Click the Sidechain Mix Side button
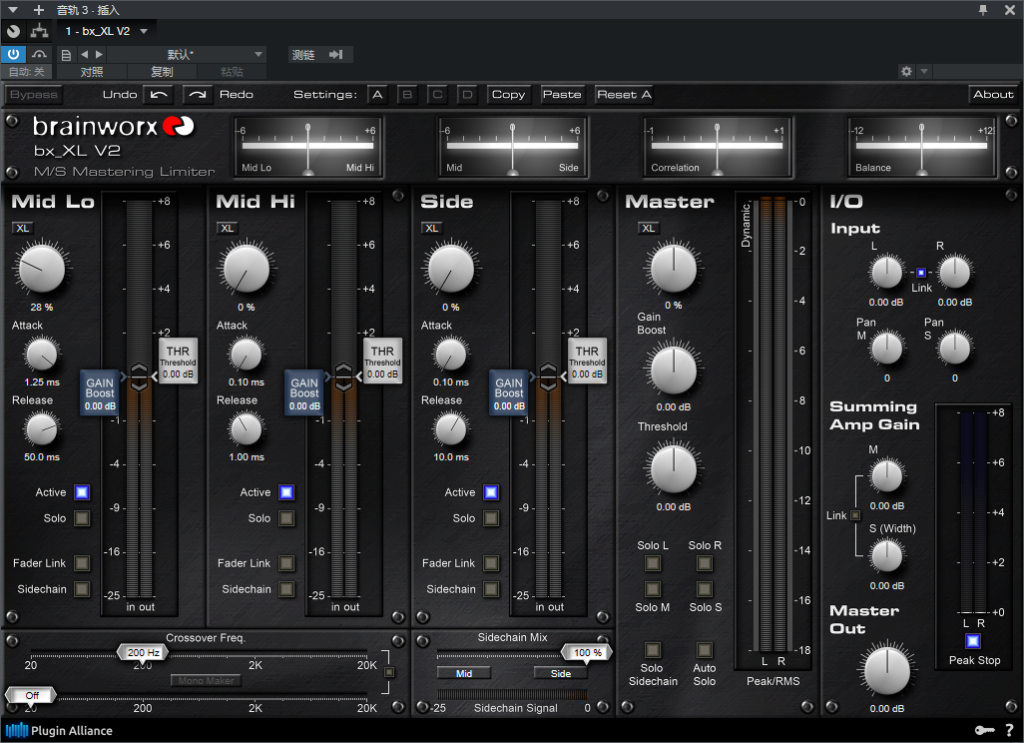This screenshot has height=743, width=1024. pyautogui.click(x=560, y=673)
